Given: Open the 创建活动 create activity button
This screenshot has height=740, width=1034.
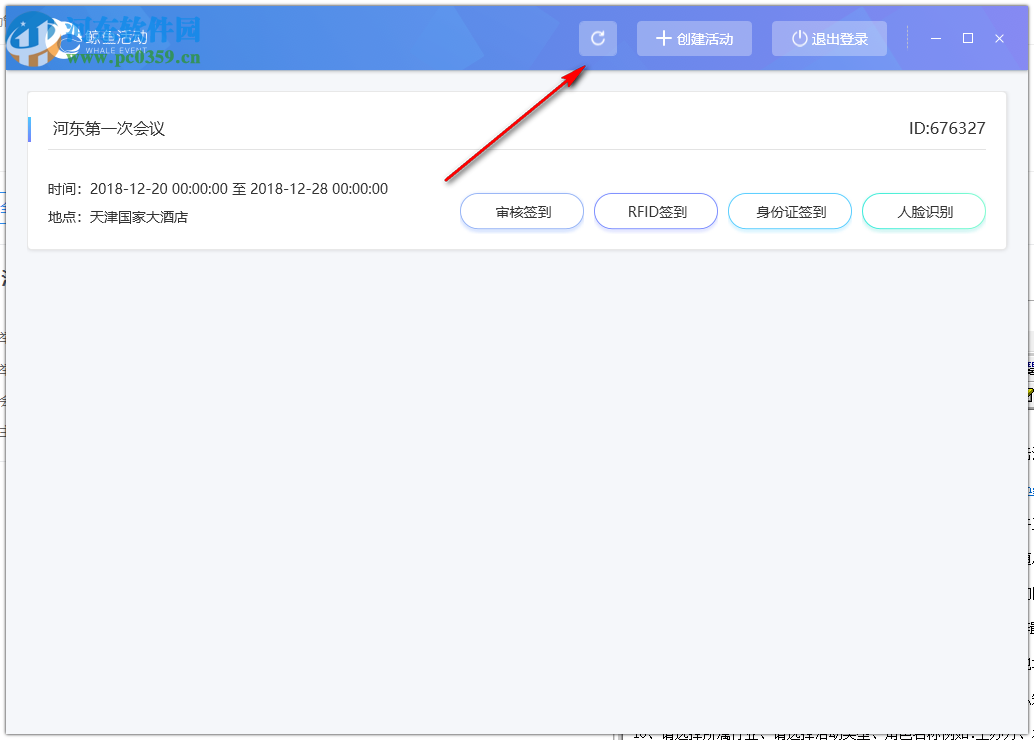Looking at the screenshot, I should tap(694, 38).
